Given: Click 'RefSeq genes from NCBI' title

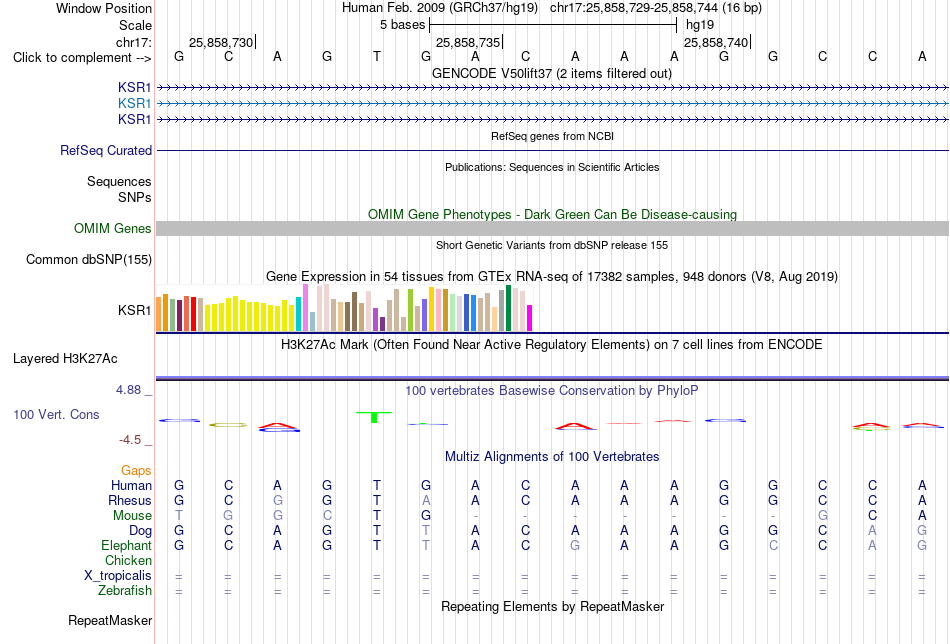Looking at the screenshot, I should (x=552, y=136).
